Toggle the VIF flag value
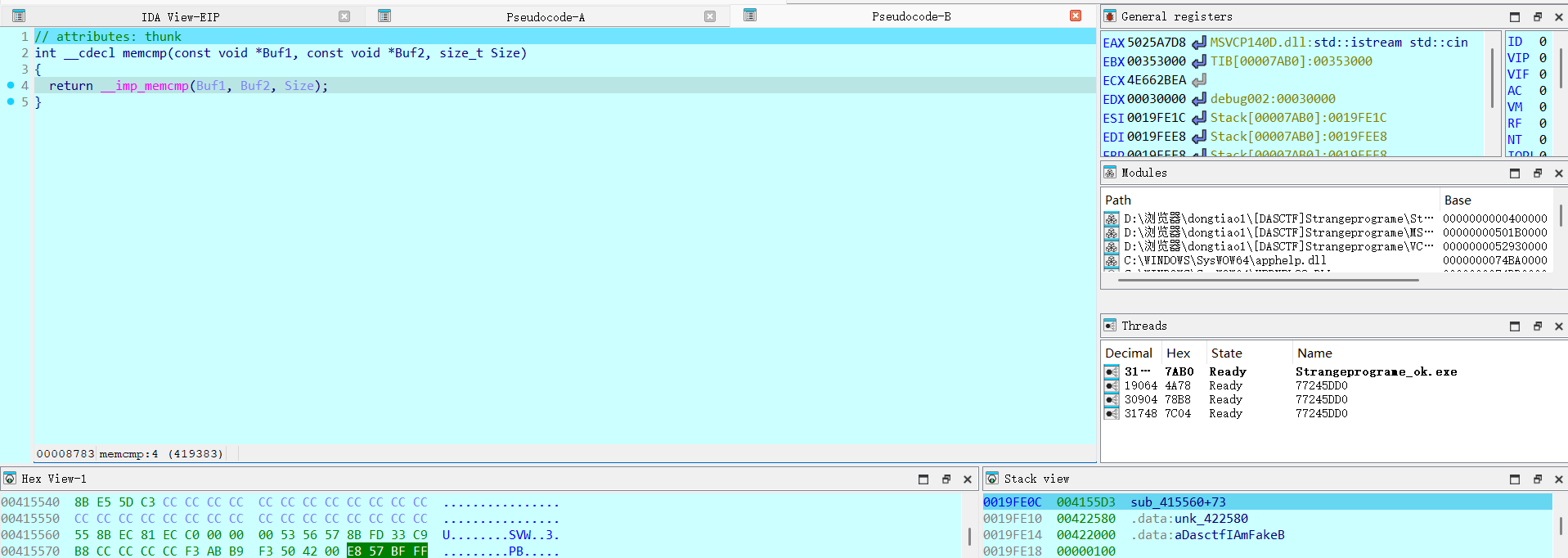 coord(1543,74)
